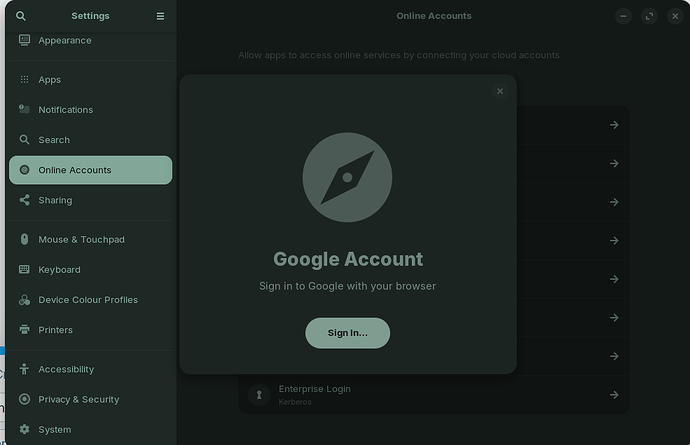Click the Accessibility figure icon
The height and width of the screenshot is (445, 690).
(24, 369)
